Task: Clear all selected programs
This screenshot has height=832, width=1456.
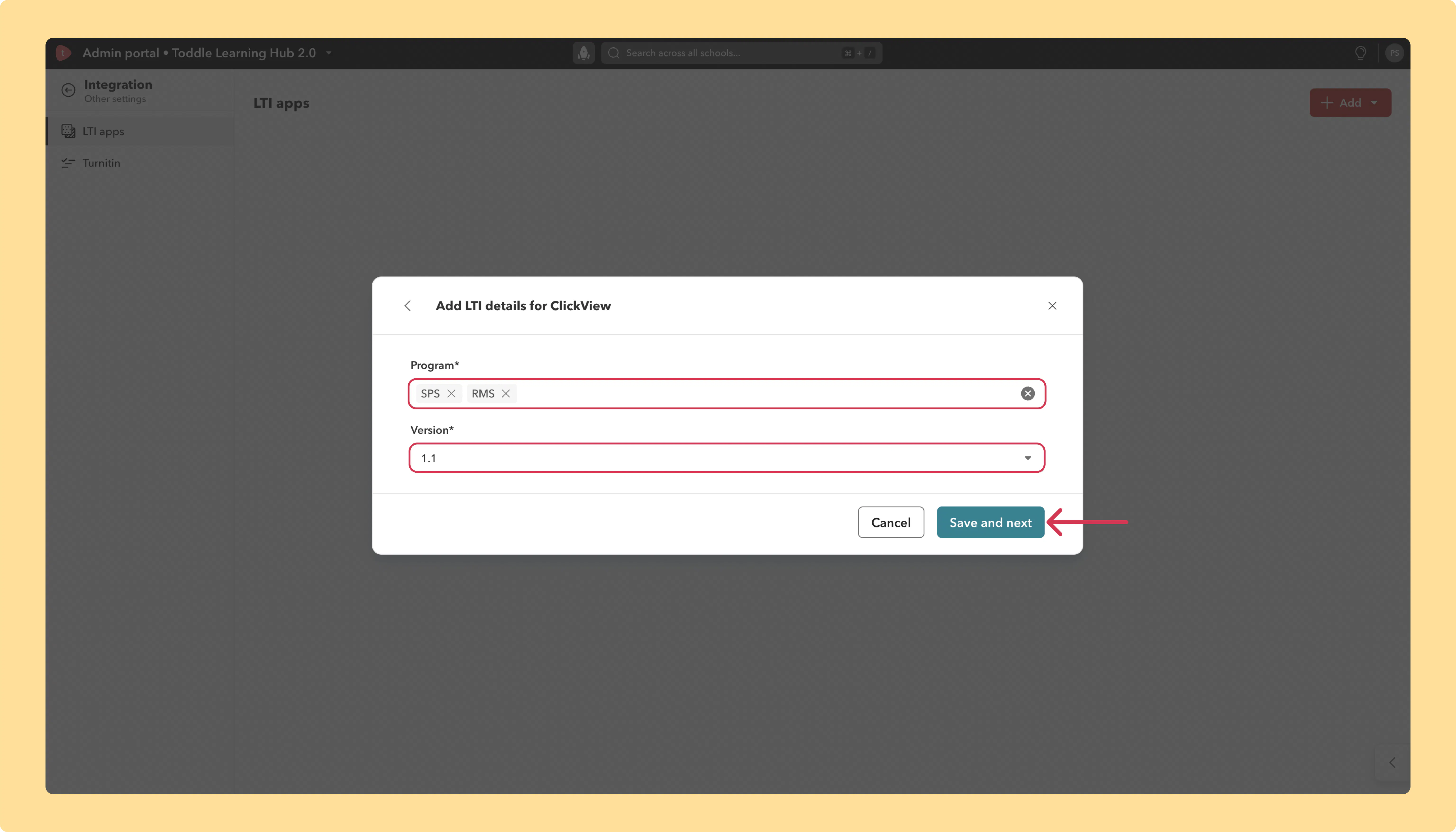Action: pos(1028,394)
